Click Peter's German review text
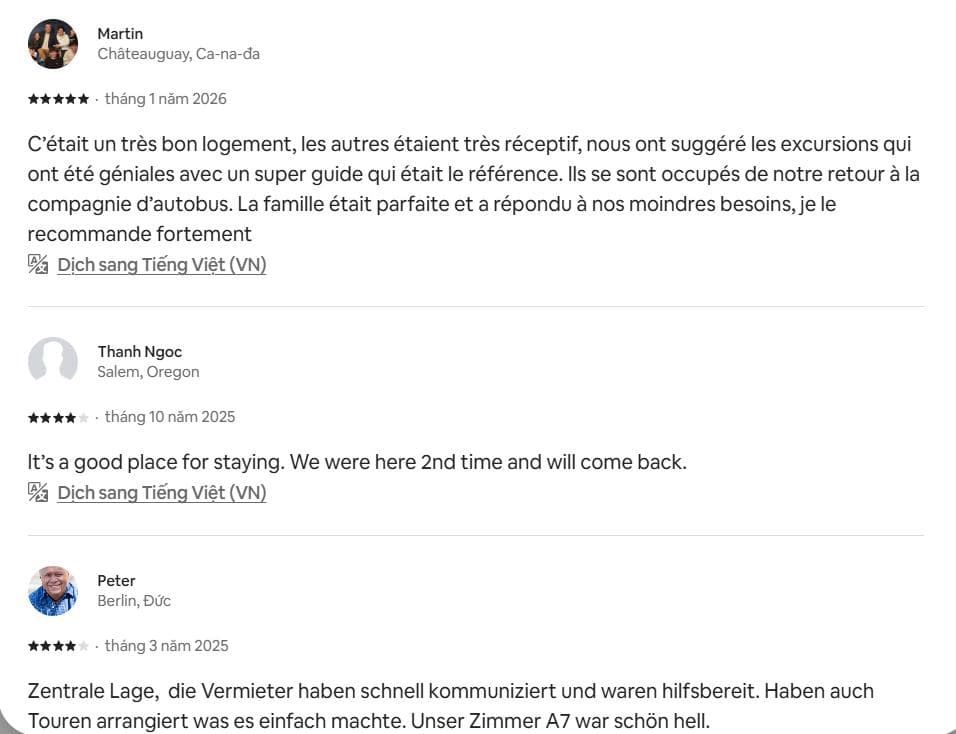The width and height of the screenshot is (956, 734). click(x=450, y=705)
